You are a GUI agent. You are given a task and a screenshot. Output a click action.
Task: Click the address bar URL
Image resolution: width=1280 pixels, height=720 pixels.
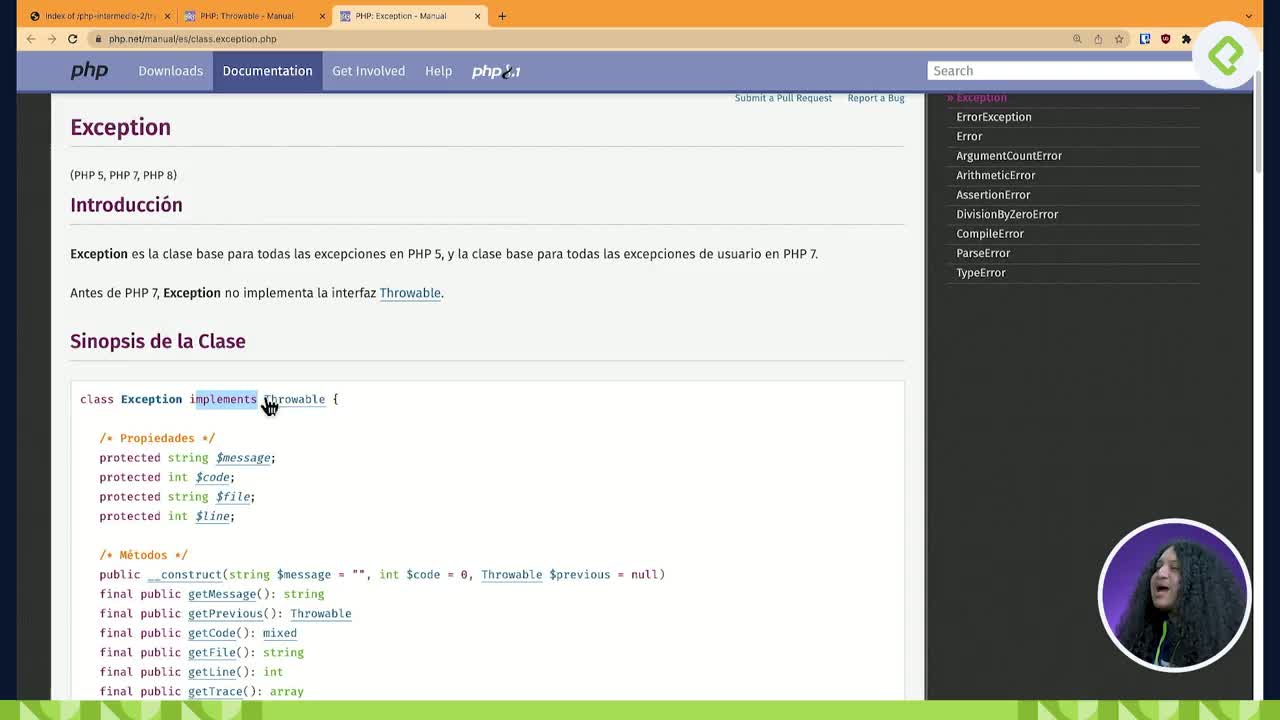192,39
